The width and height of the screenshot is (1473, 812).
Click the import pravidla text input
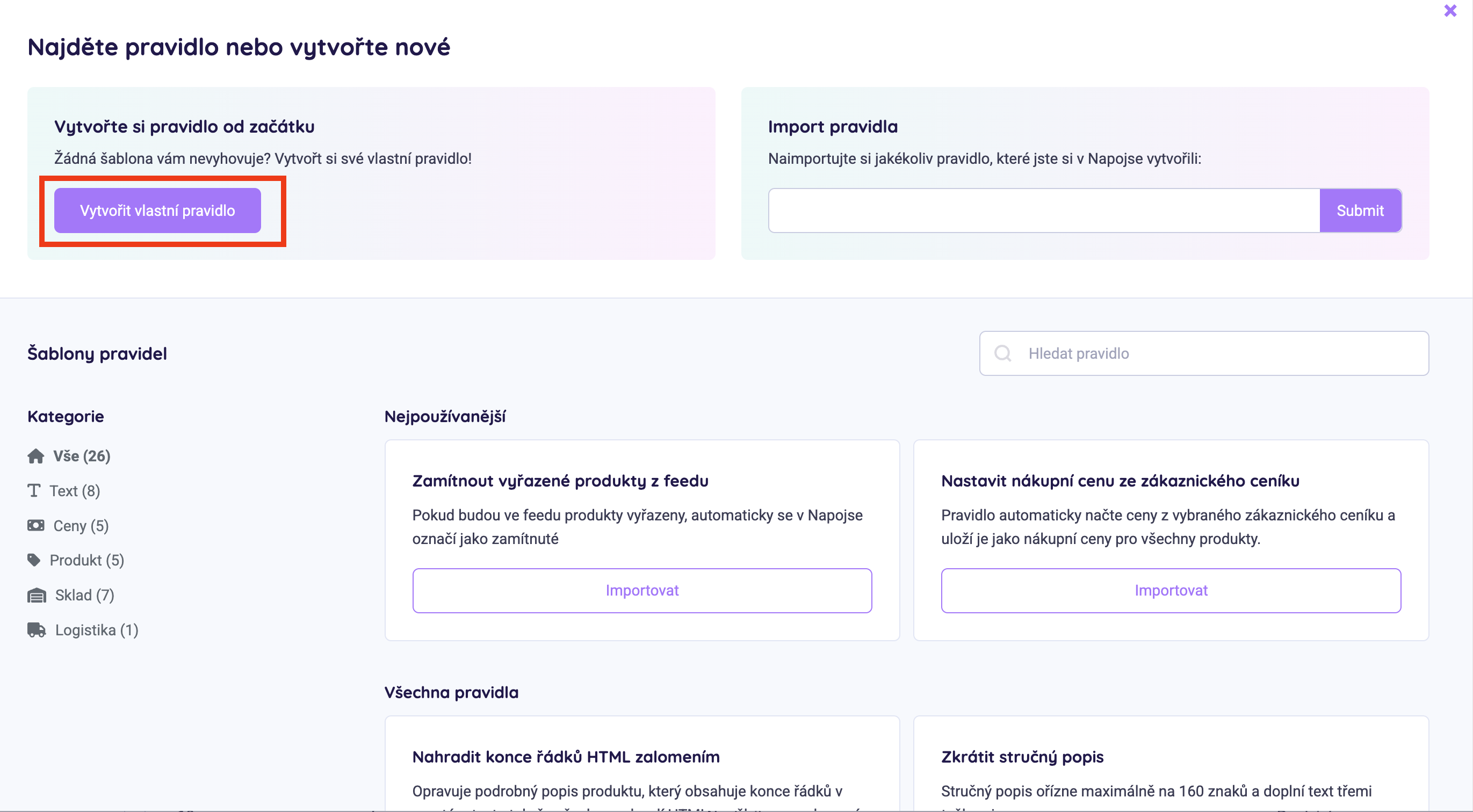(x=1044, y=211)
